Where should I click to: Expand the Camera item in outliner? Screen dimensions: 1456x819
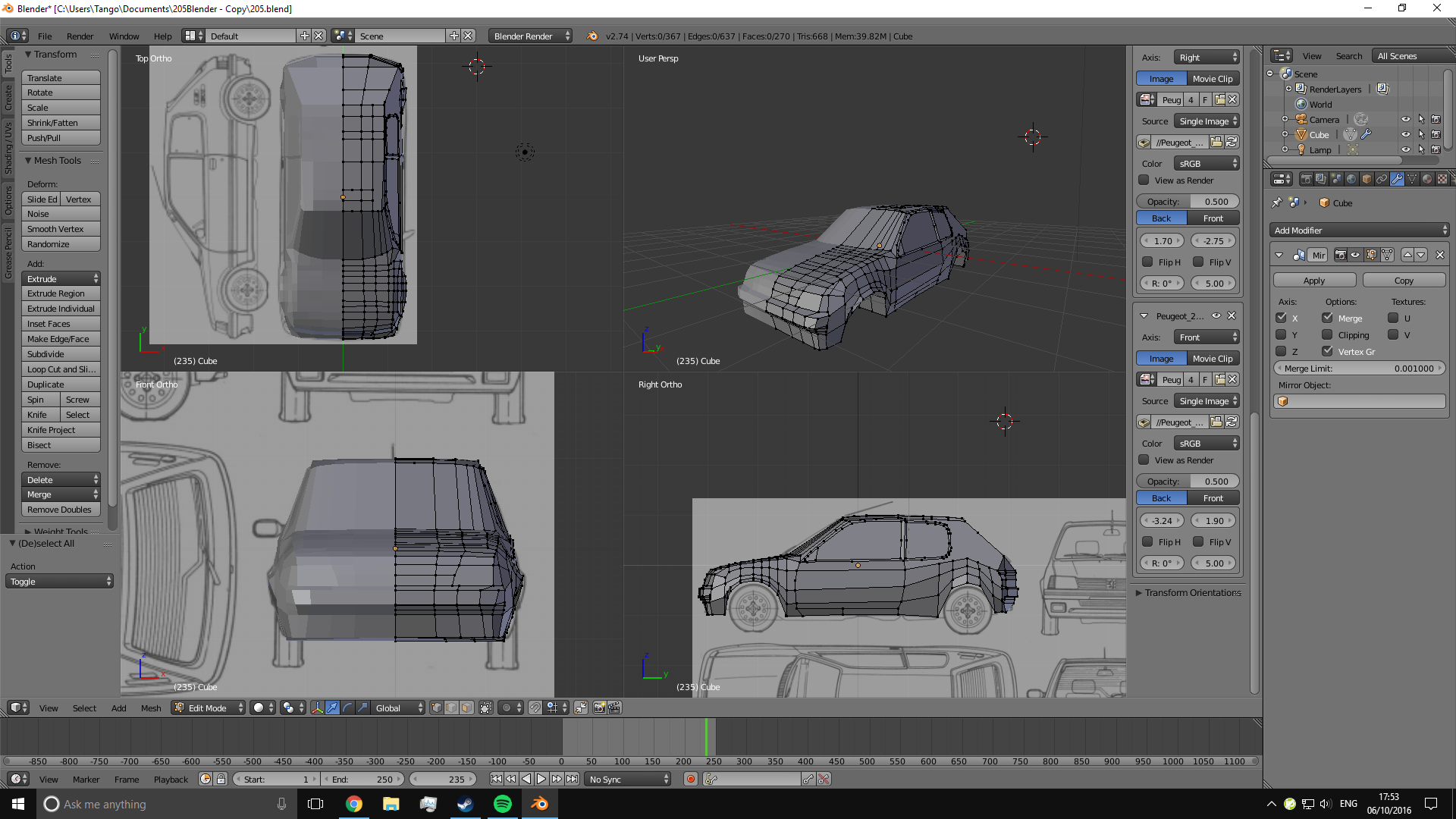1285,119
